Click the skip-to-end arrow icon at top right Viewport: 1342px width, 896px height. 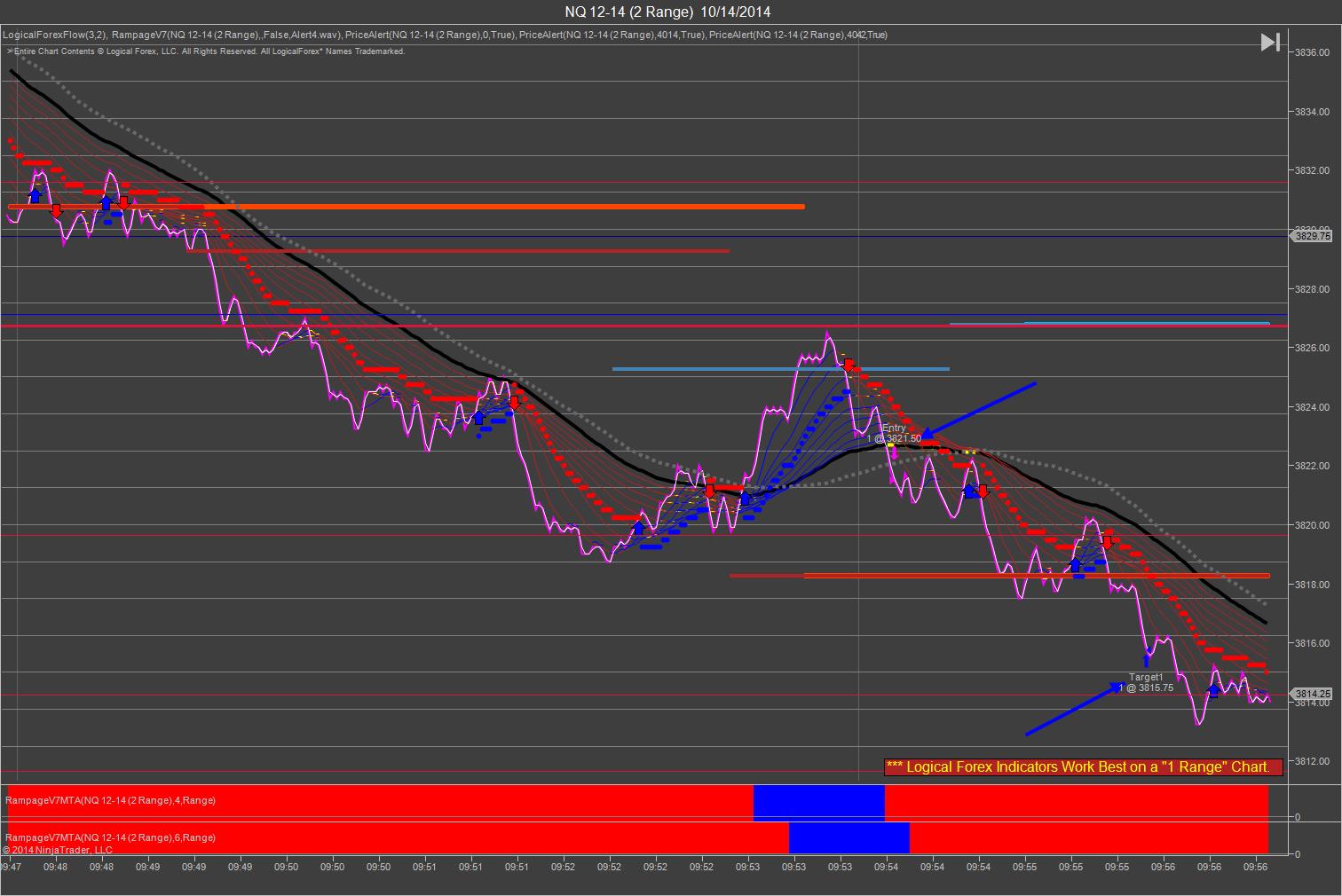pyautogui.click(x=1270, y=42)
